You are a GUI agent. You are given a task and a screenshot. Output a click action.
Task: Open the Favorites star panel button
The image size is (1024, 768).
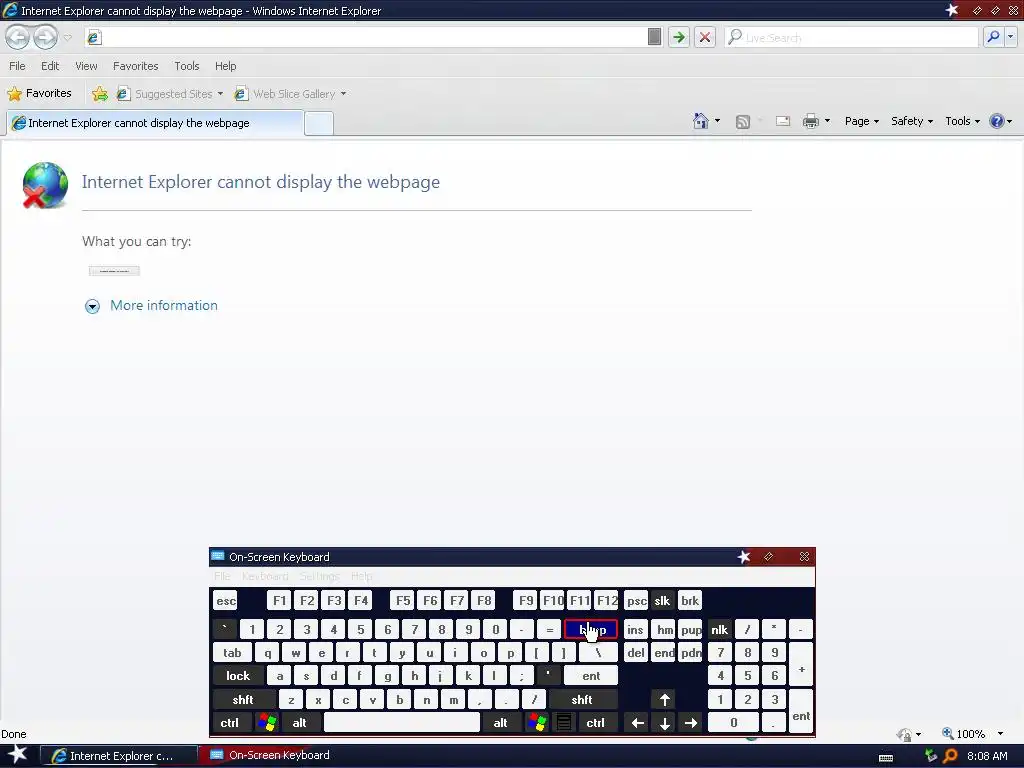click(39, 93)
